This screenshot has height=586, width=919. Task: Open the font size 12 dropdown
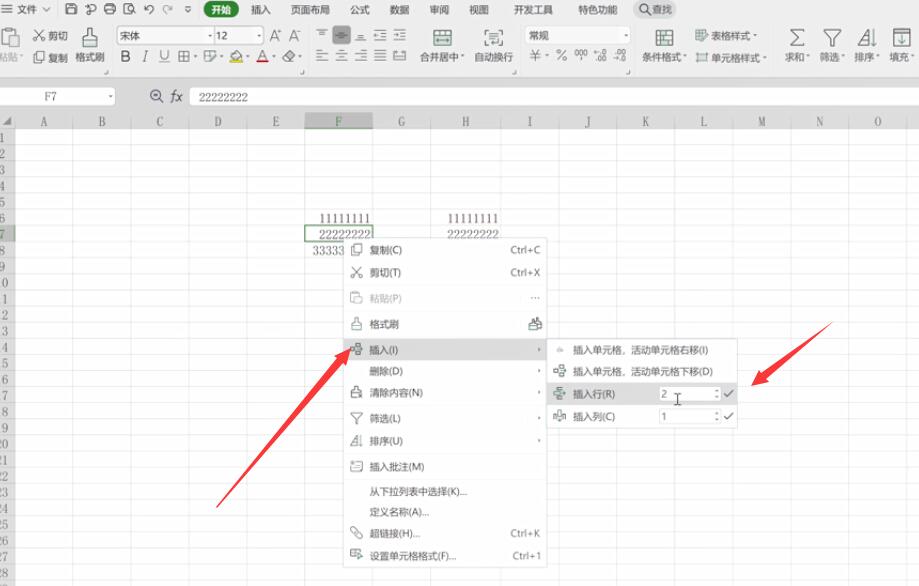click(258, 36)
